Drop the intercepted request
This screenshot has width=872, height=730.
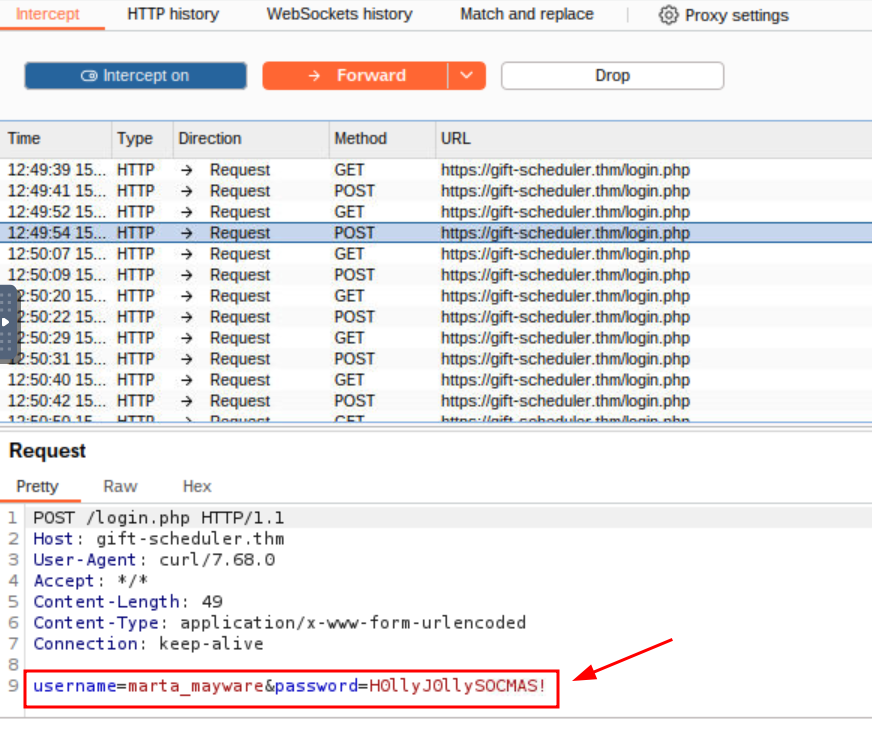coord(612,76)
